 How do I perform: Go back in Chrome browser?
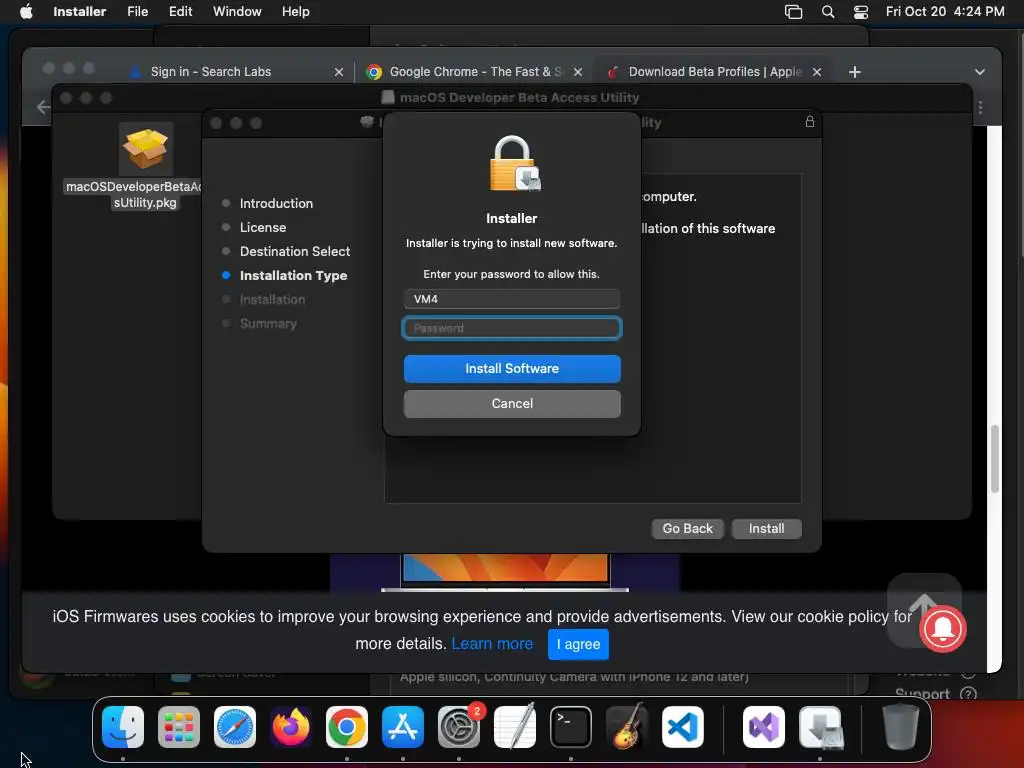click(43, 107)
